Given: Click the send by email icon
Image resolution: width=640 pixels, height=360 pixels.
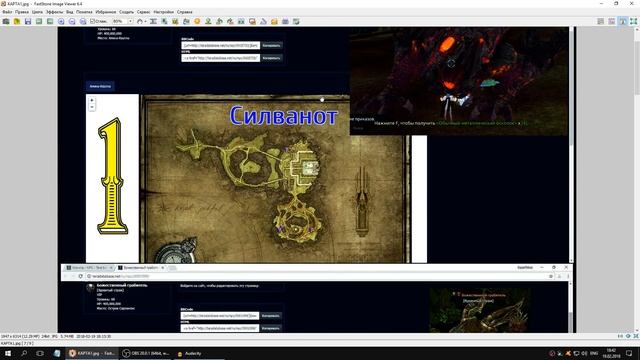Looking at the screenshot, I should point(263,21).
